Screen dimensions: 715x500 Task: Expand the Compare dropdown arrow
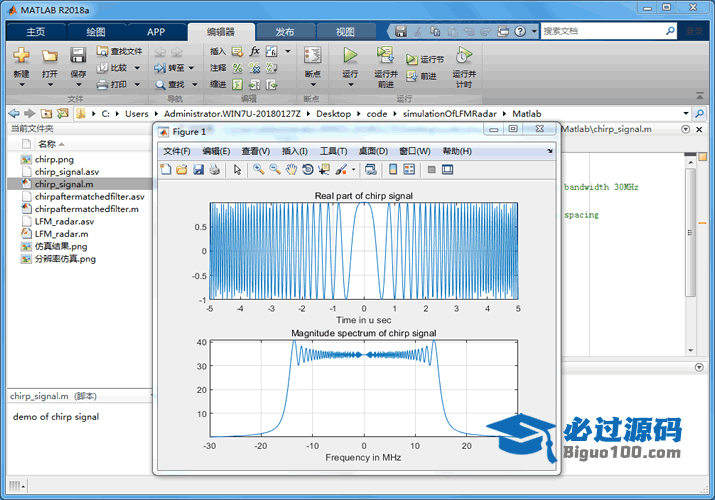(137, 68)
